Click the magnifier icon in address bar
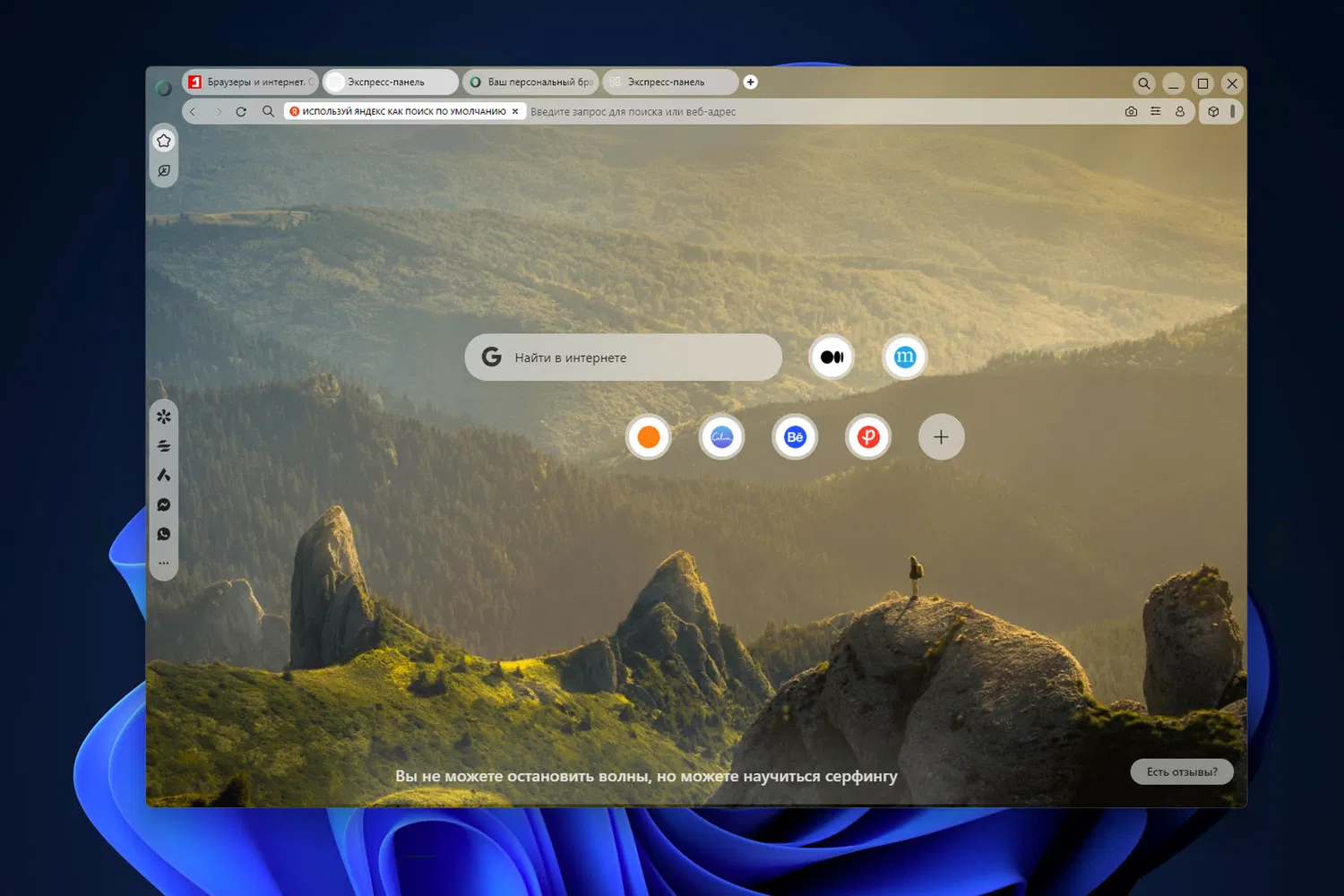This screenshot has height=896, width=1344. point(268,111)
